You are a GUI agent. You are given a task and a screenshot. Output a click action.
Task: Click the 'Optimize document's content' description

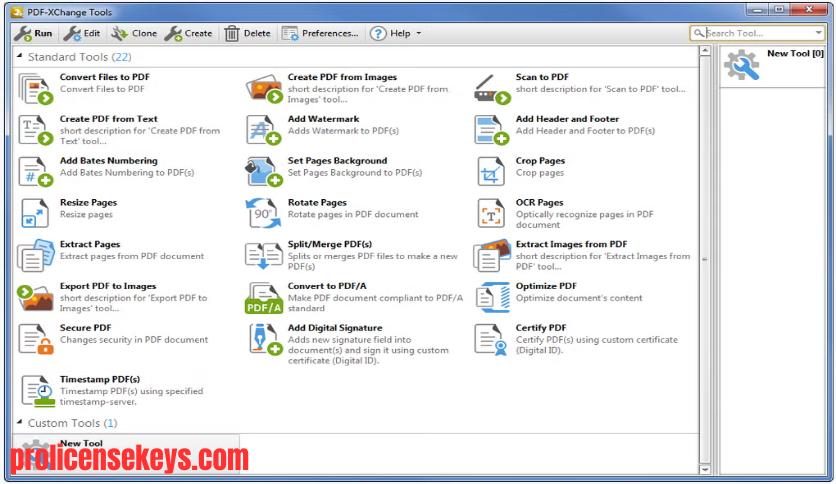(x=579, y=298)
